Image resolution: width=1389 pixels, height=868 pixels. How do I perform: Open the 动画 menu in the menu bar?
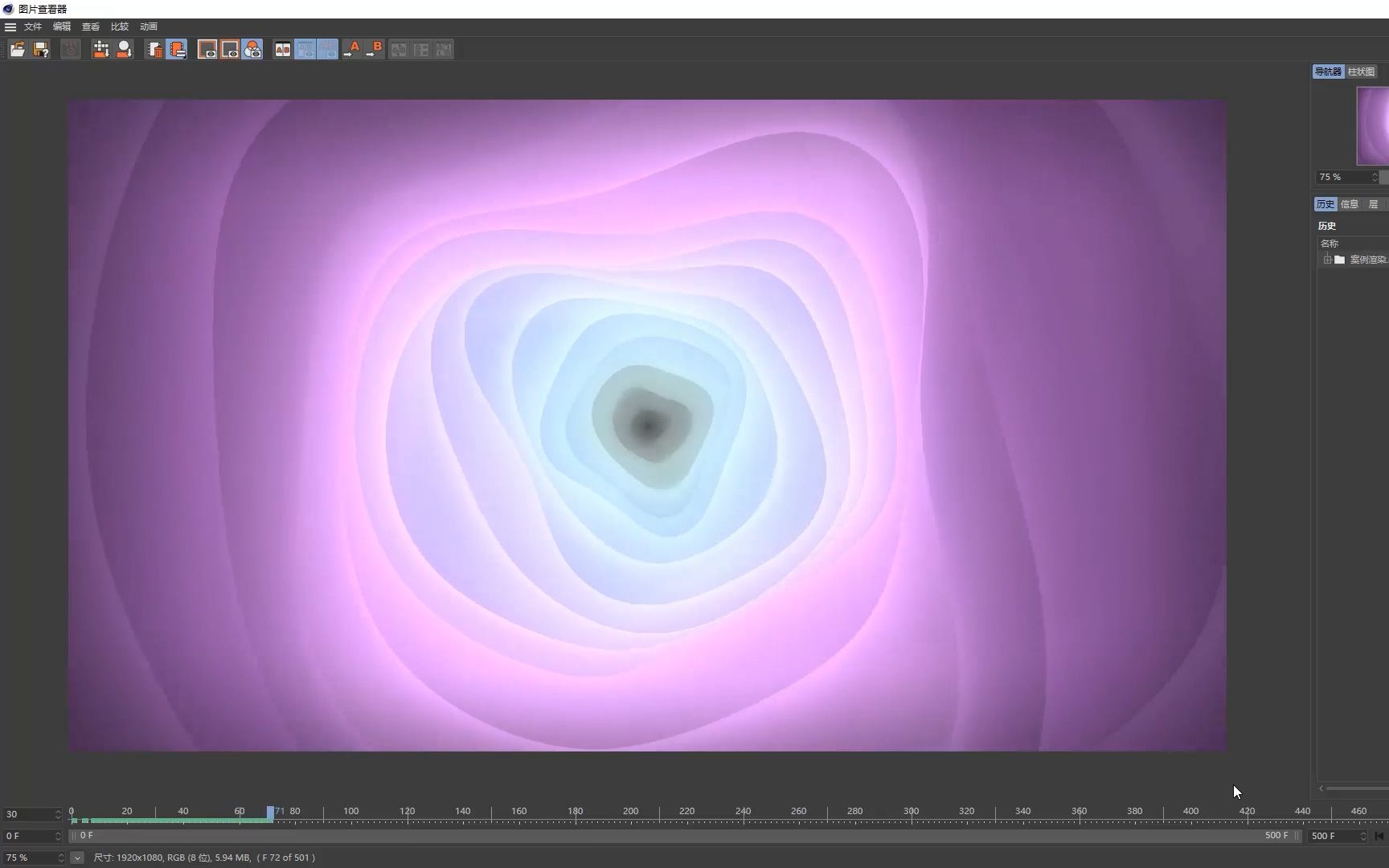149,27
